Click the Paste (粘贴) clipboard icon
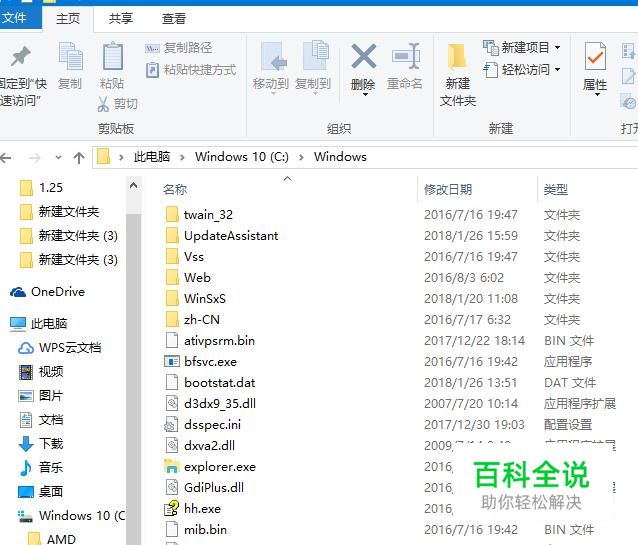The image size is (638, 545). tap(112, 56)
